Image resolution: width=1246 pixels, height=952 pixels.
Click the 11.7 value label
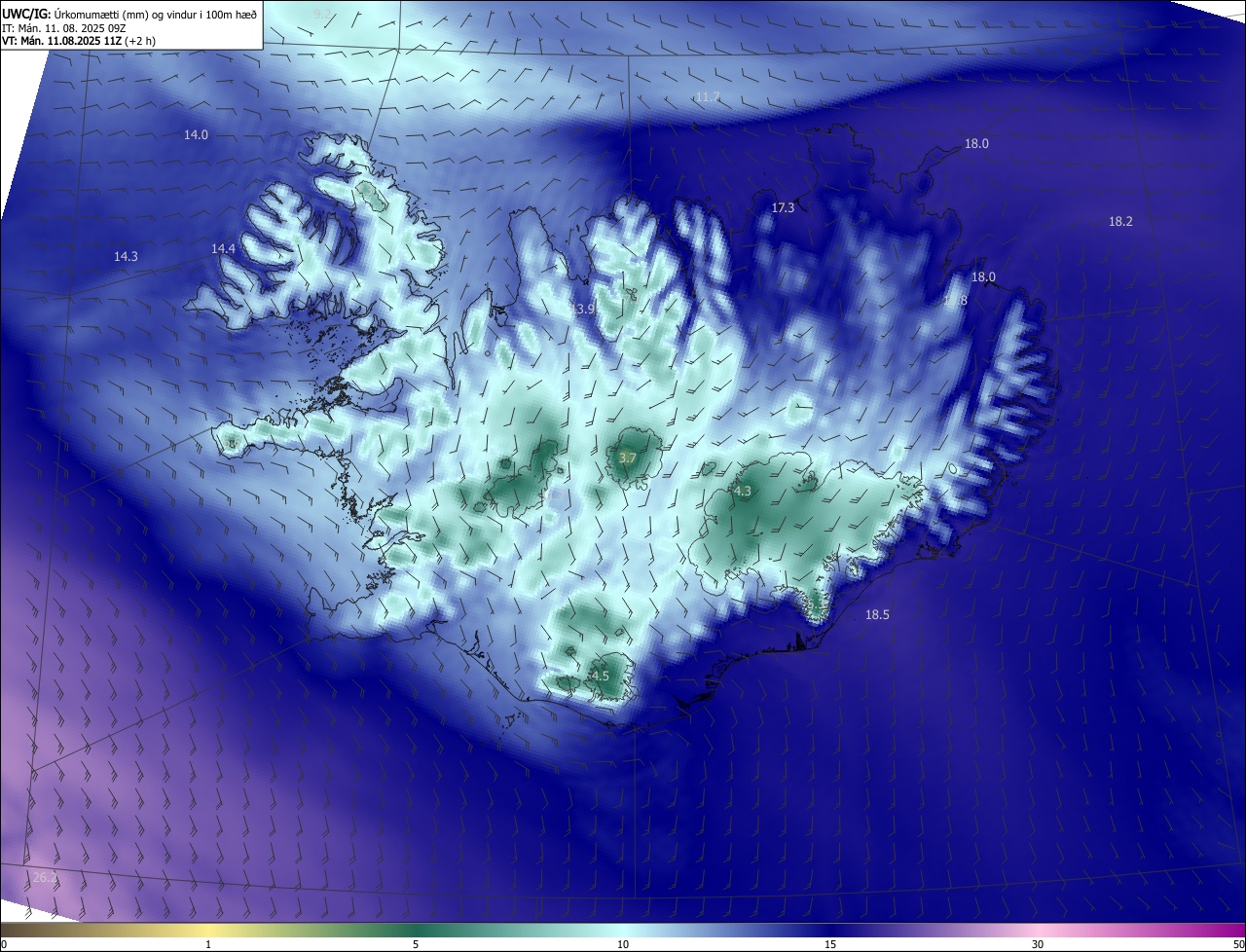708,96
